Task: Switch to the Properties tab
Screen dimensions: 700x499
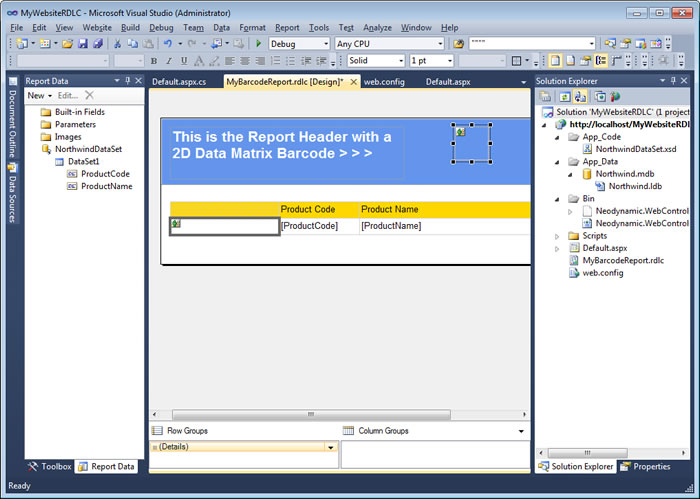Action: [x=646, y=466]
